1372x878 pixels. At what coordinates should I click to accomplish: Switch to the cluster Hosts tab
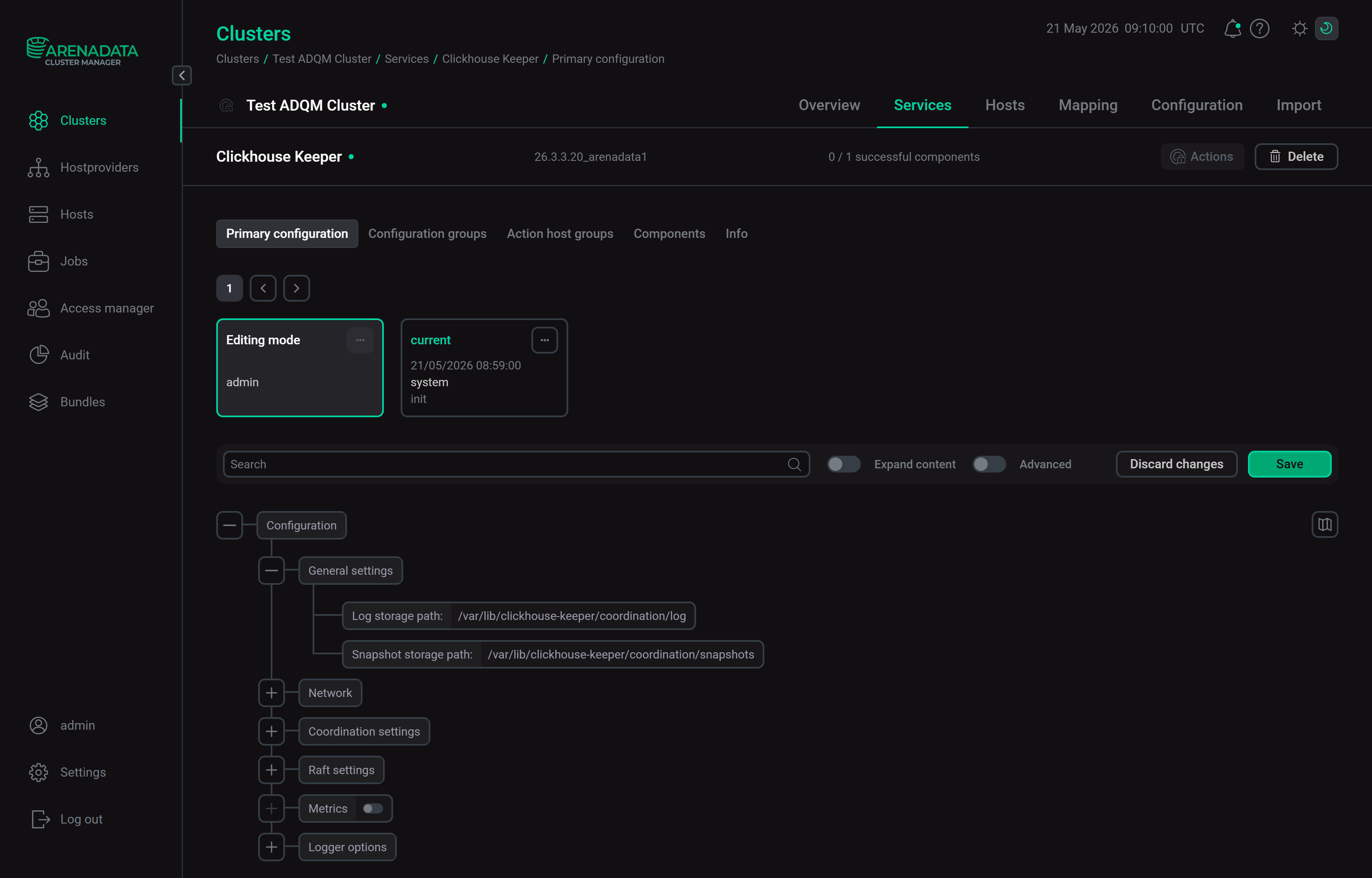pos(1005,106)
